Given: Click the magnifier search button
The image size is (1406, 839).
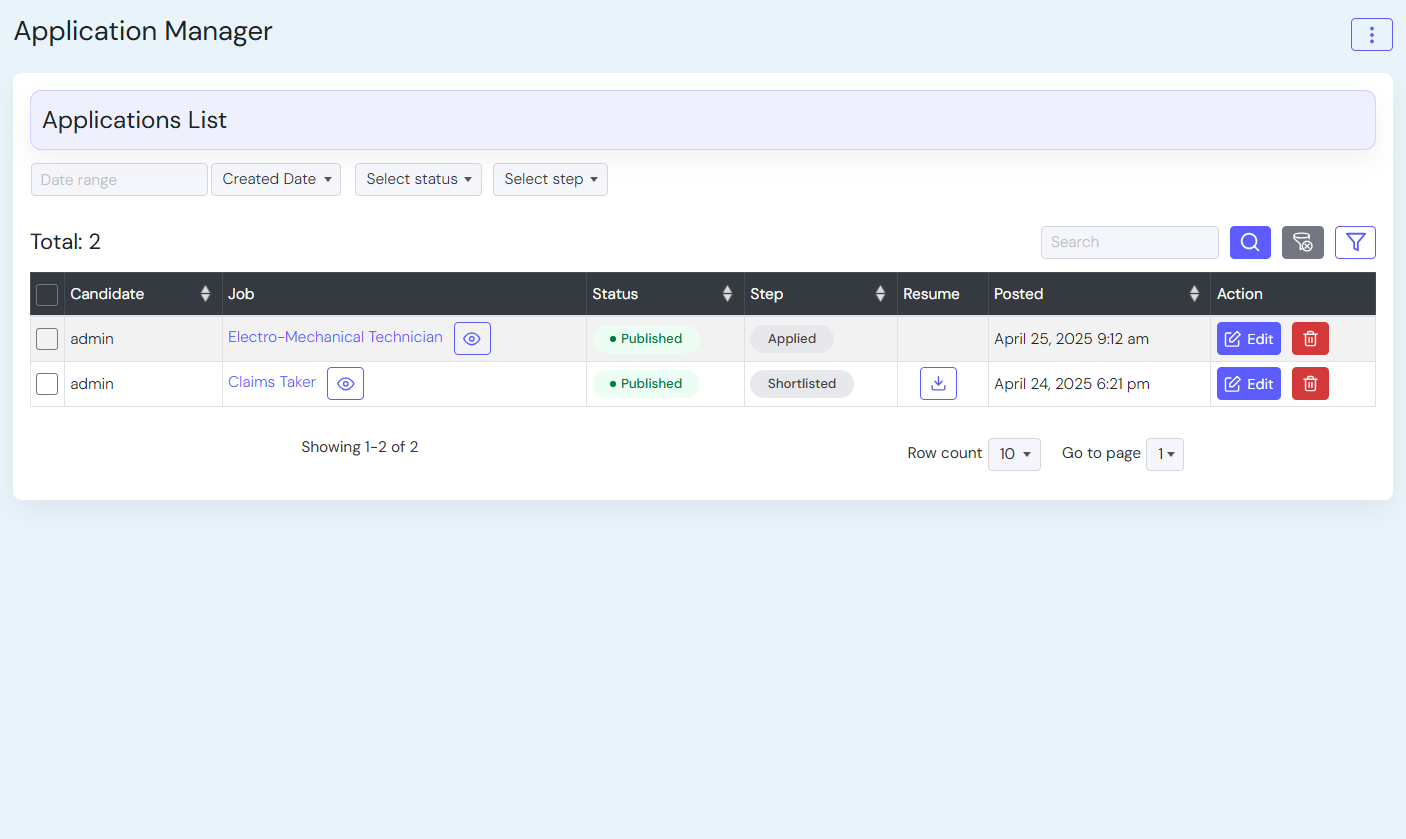Looking at the screenshot, I should point(1250,242).
